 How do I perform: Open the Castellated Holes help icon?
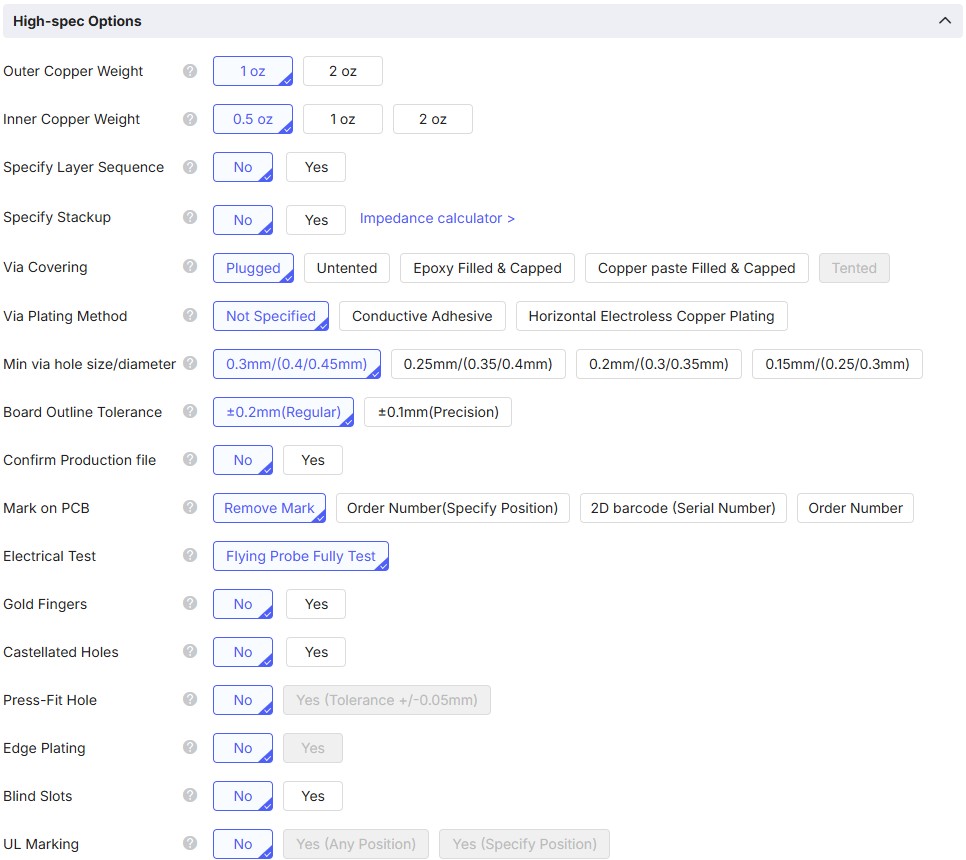[x=189, y=652]
